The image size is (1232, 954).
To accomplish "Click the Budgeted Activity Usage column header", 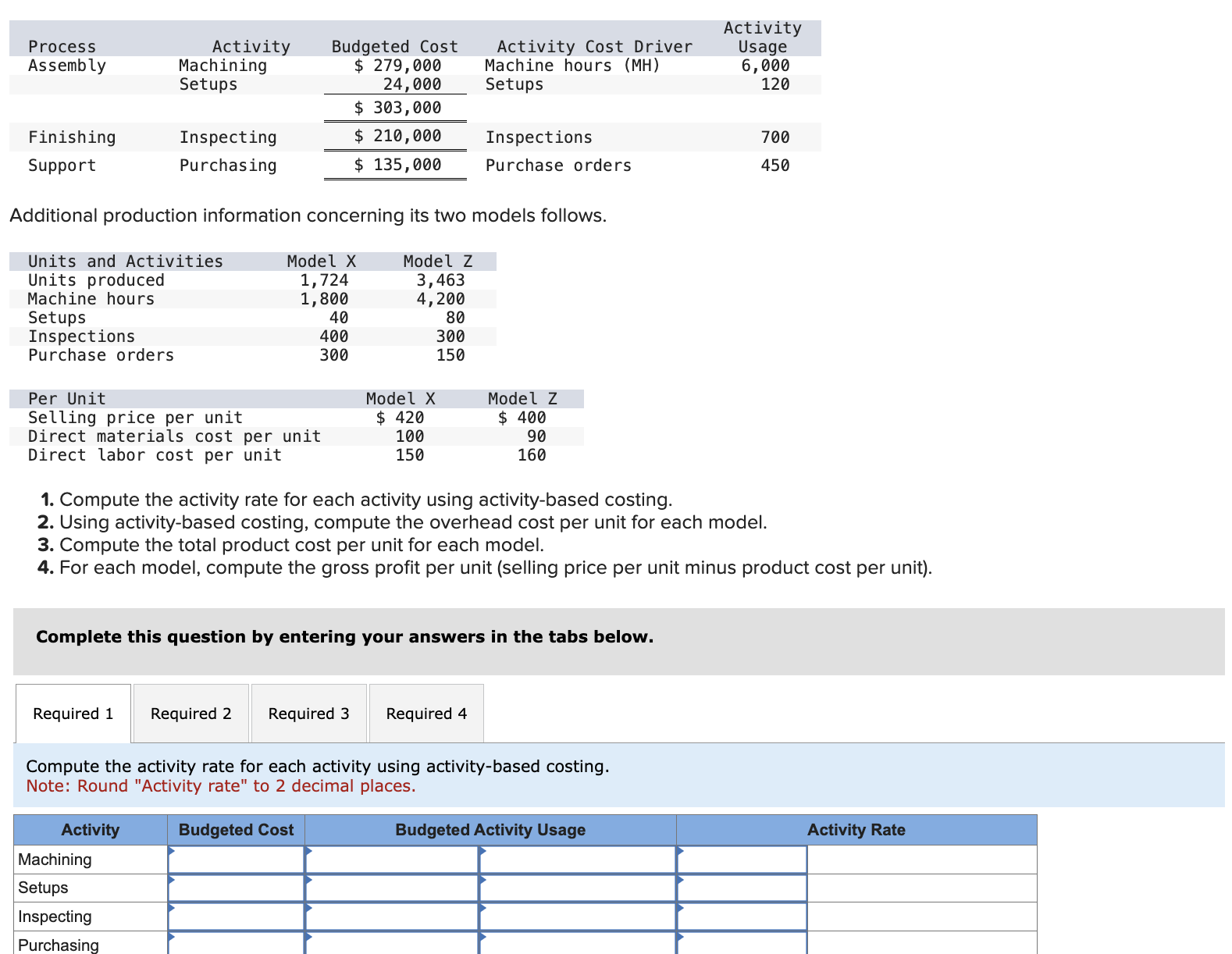I will (490, 830).
